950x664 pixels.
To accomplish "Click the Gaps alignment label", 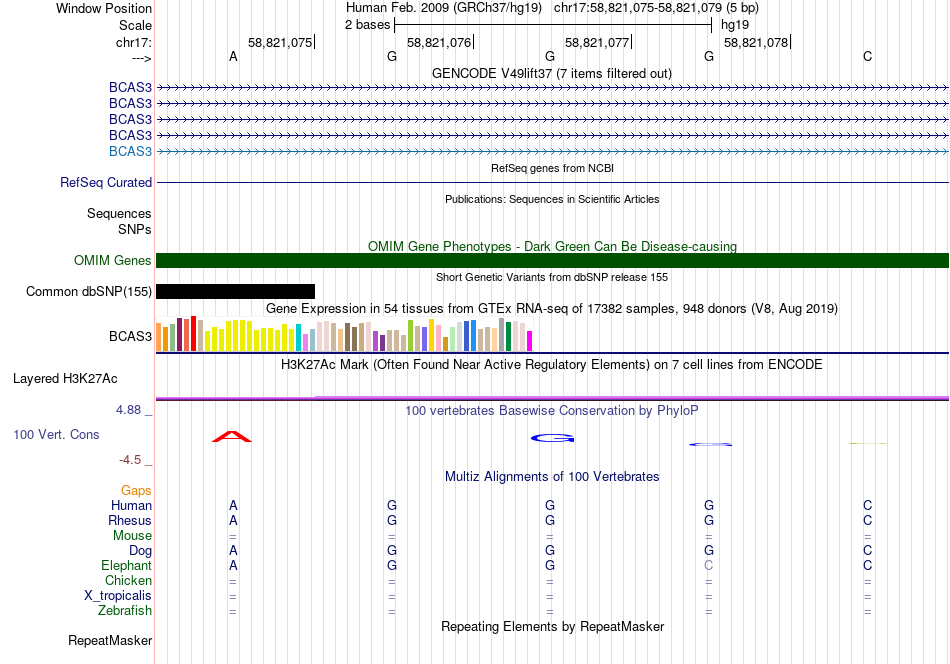I will point(136,491).
